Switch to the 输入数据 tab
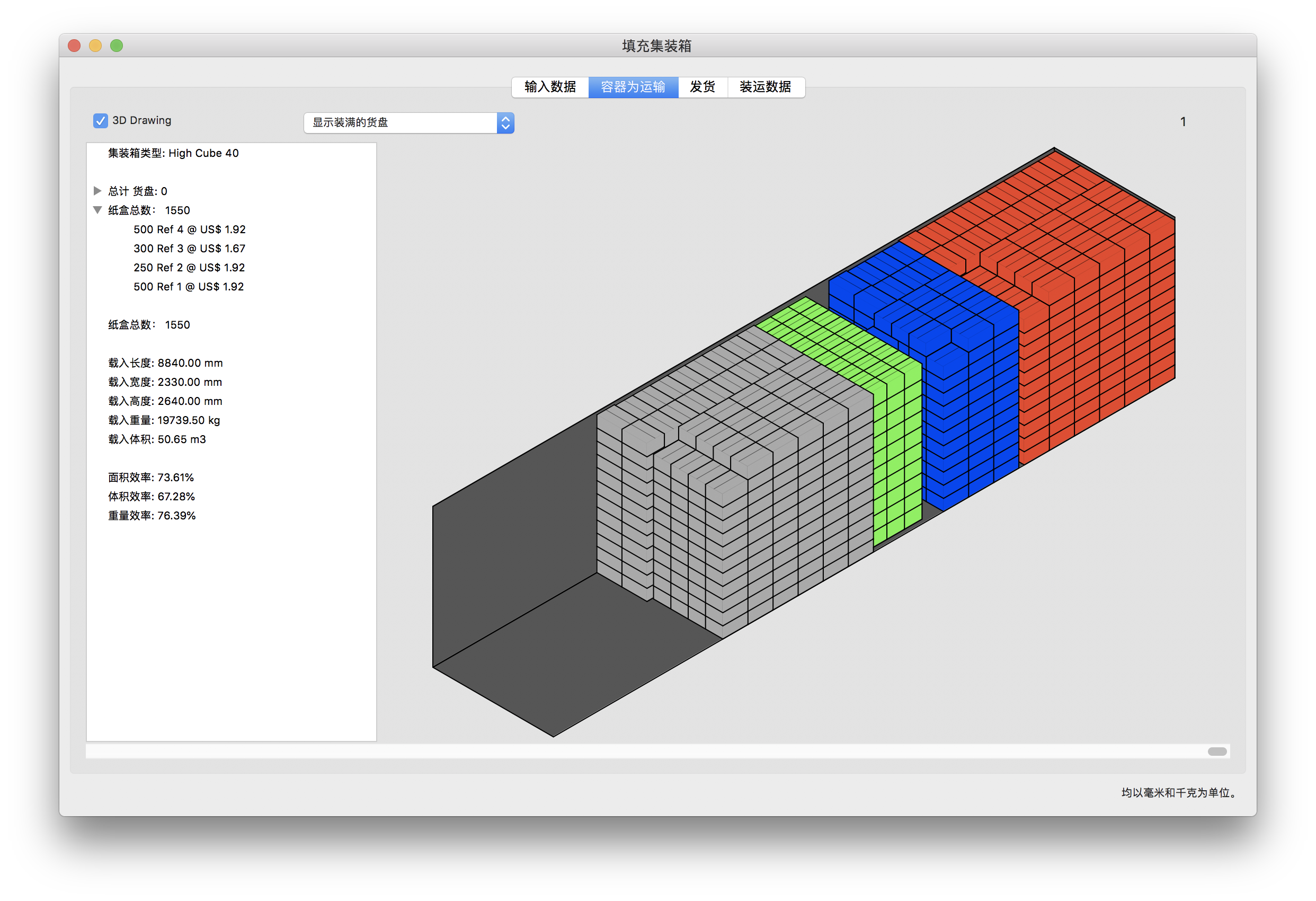Viewport: 1316px width, 901px height. [x=550, y=87]
